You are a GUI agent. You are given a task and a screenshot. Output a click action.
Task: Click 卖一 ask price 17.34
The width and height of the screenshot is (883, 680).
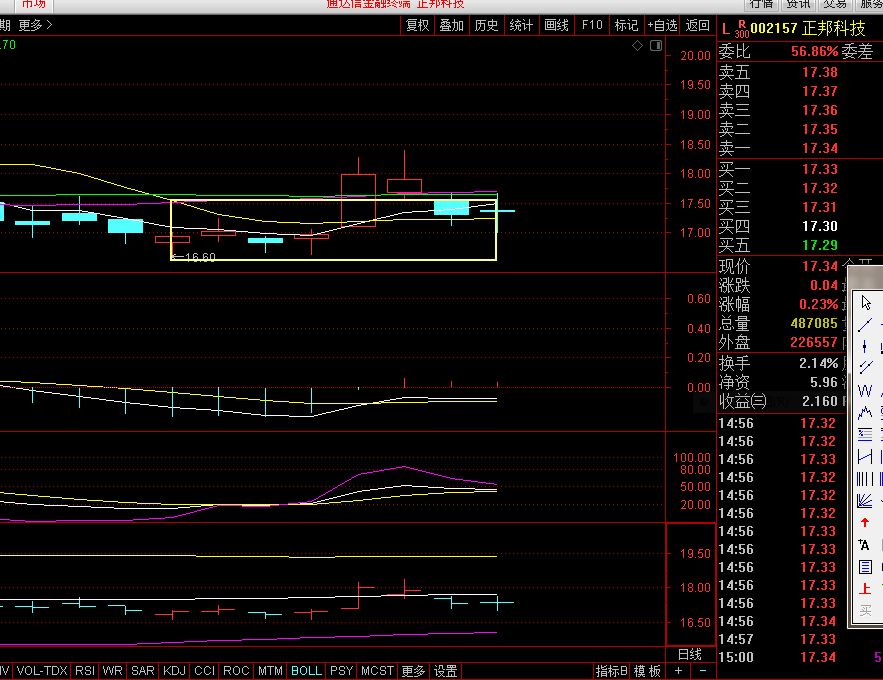(820, 148)
